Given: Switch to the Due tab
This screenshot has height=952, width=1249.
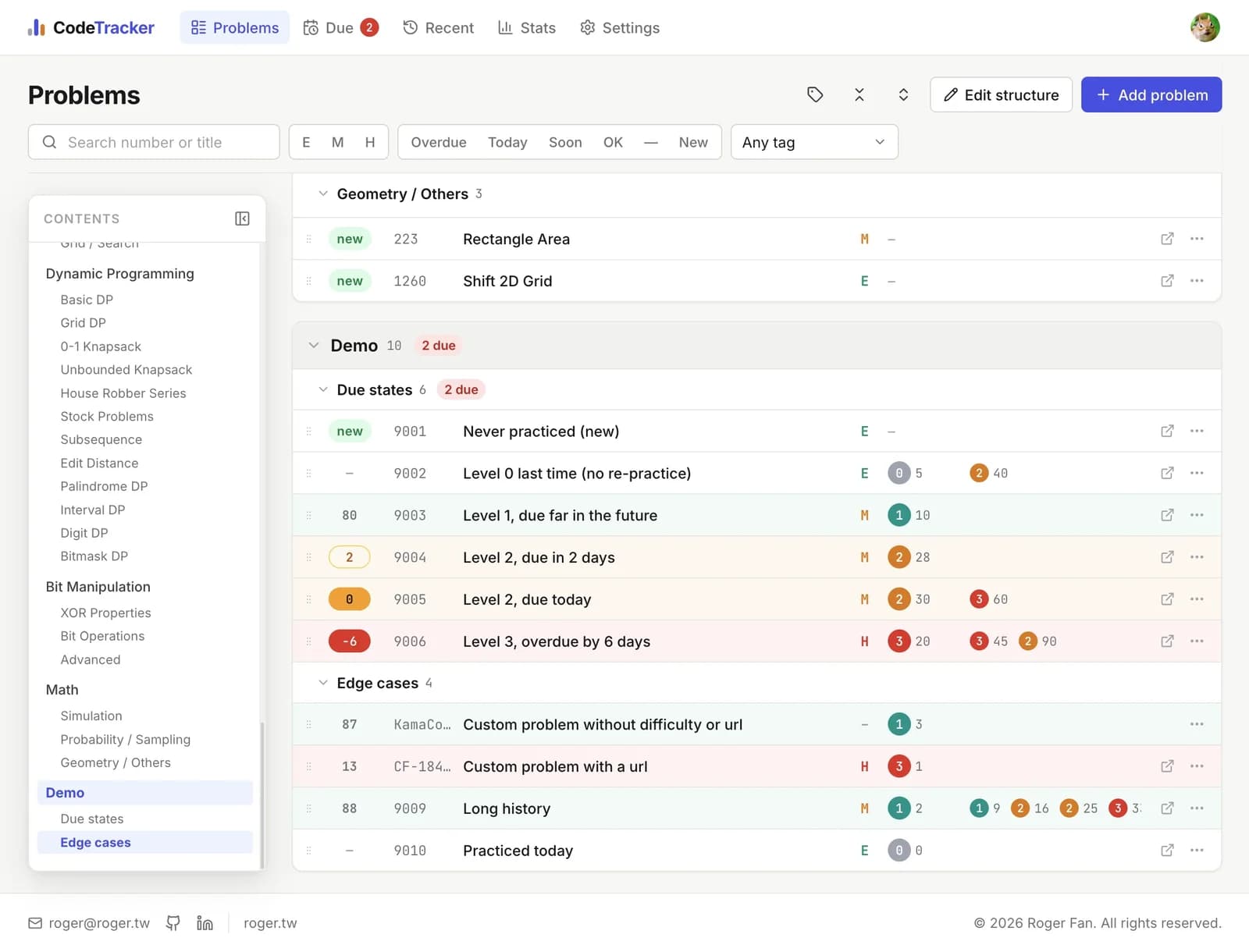Looking at the screenshot, I should point(340,27).
